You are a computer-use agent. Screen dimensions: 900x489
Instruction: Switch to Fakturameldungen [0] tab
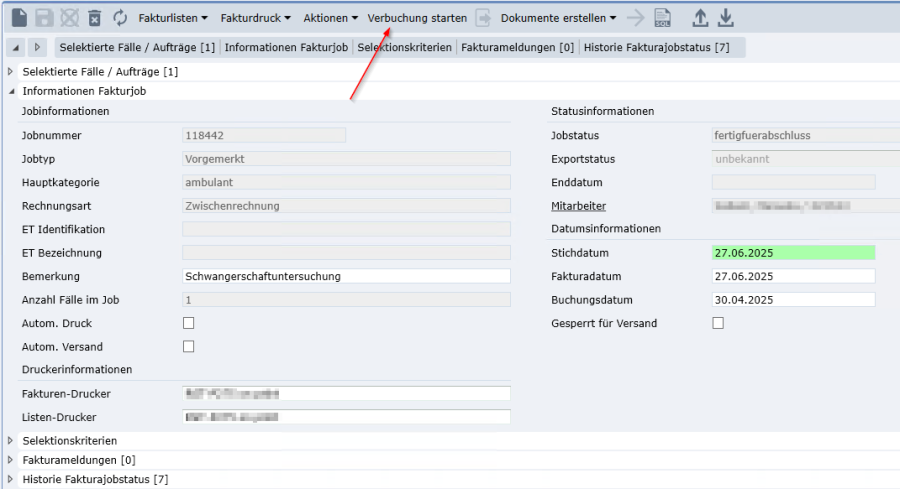click(517, 48)
